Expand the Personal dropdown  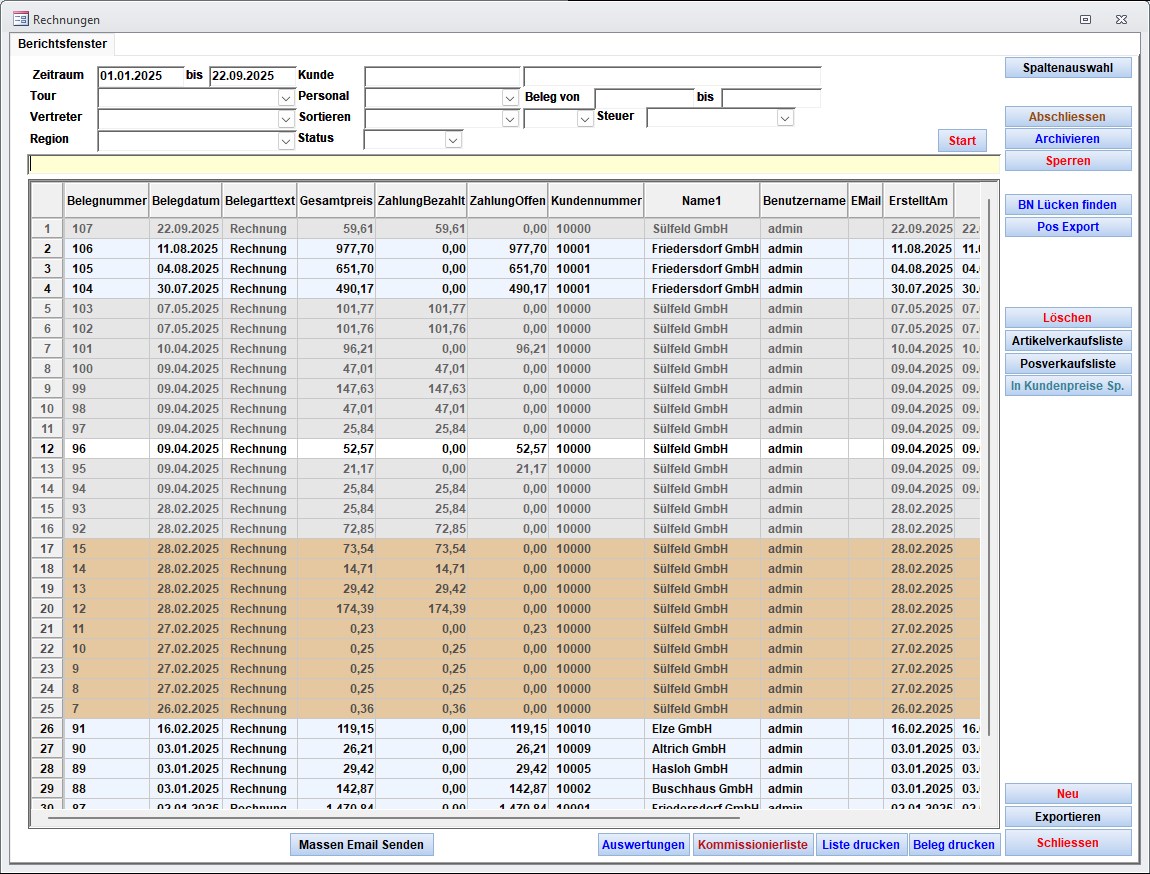[509, 98]
